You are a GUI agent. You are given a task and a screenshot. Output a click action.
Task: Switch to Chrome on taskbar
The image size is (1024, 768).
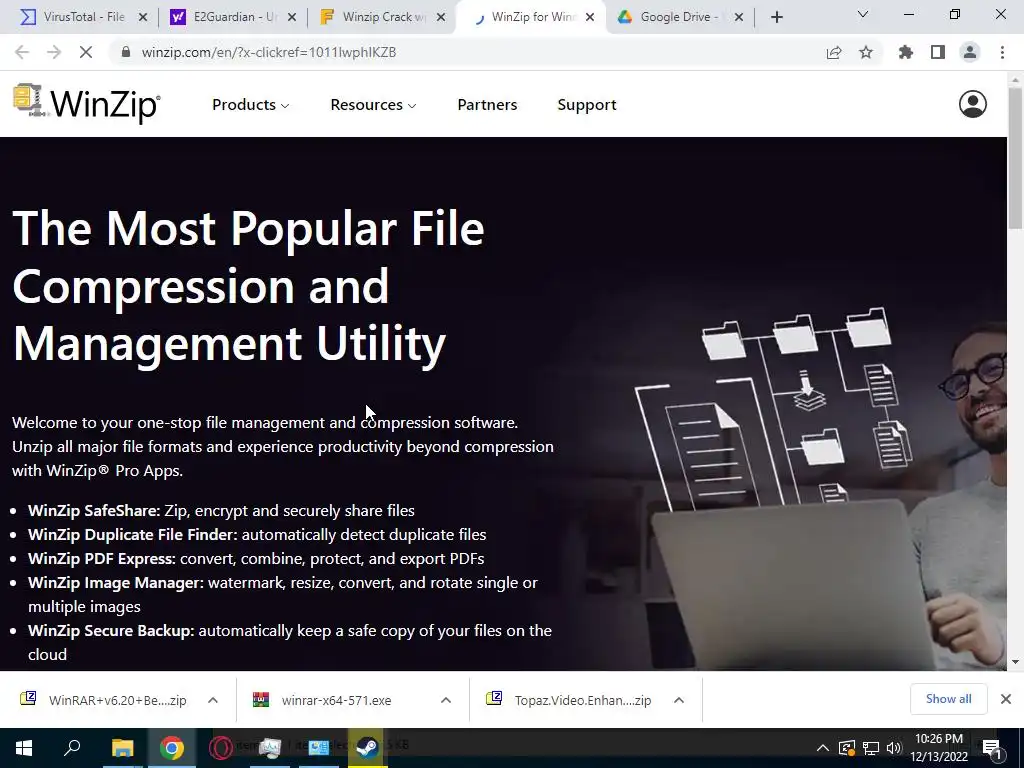point(172,747)
